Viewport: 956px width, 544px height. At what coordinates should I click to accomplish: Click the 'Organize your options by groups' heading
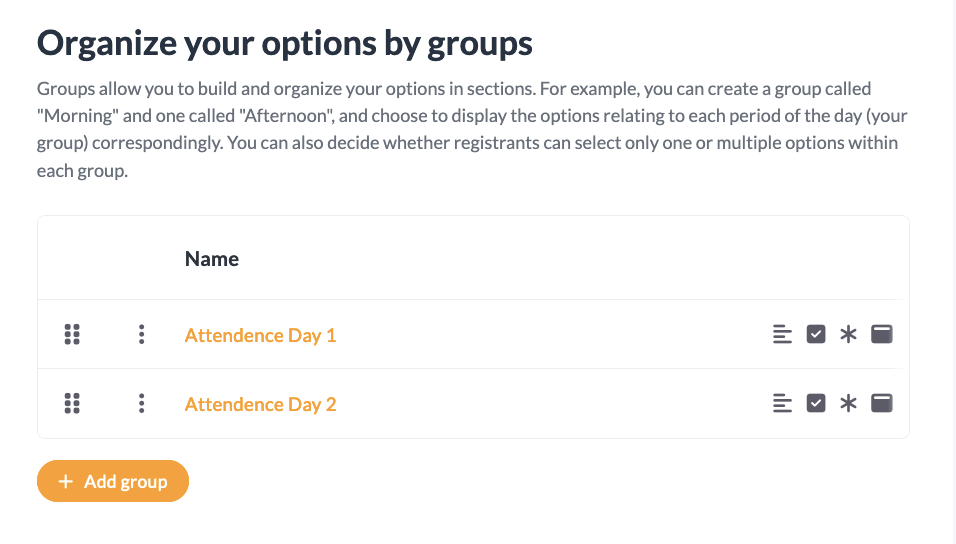click(285, 44)
